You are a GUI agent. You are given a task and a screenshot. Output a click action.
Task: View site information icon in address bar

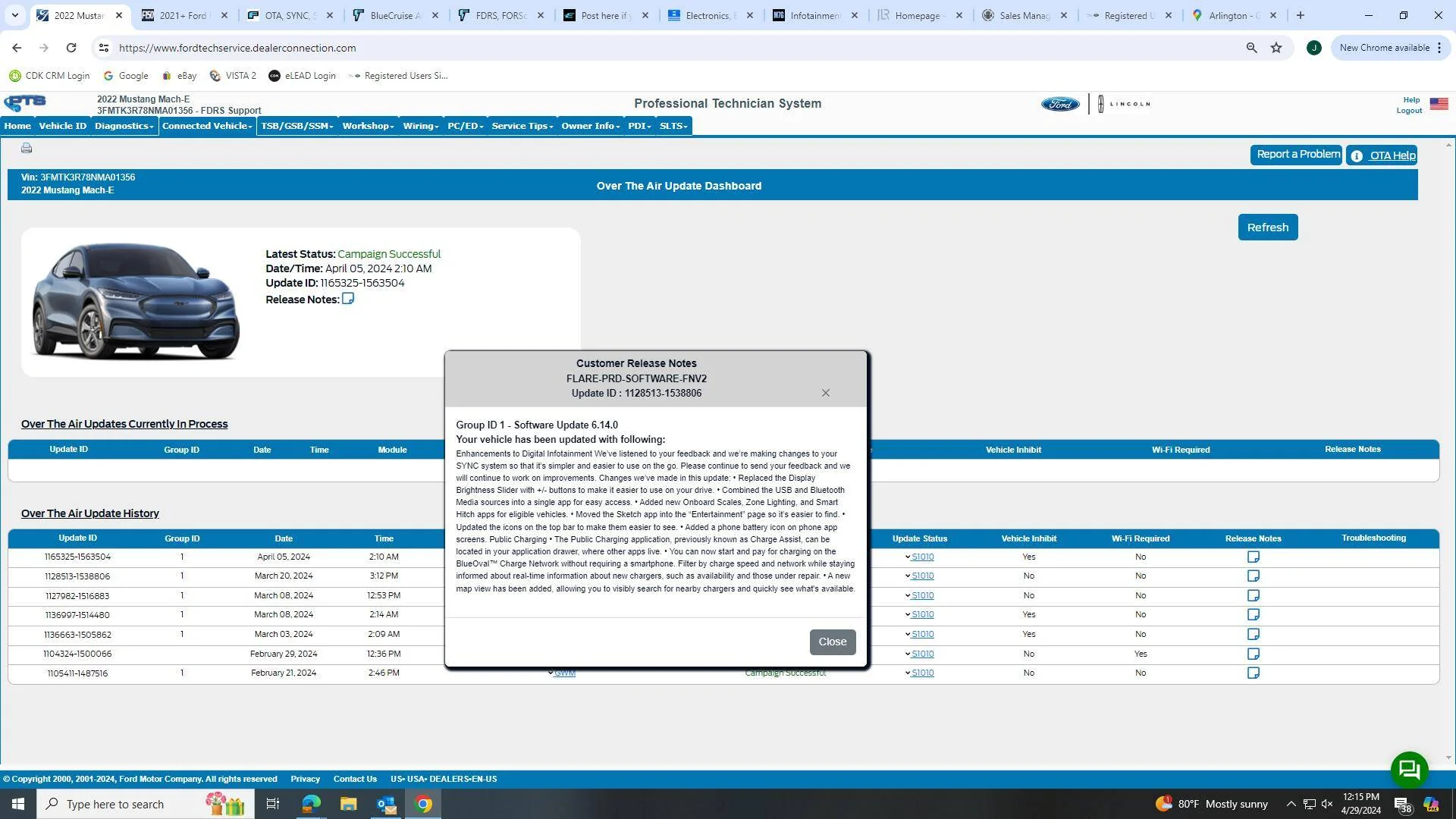click(103, 48)
